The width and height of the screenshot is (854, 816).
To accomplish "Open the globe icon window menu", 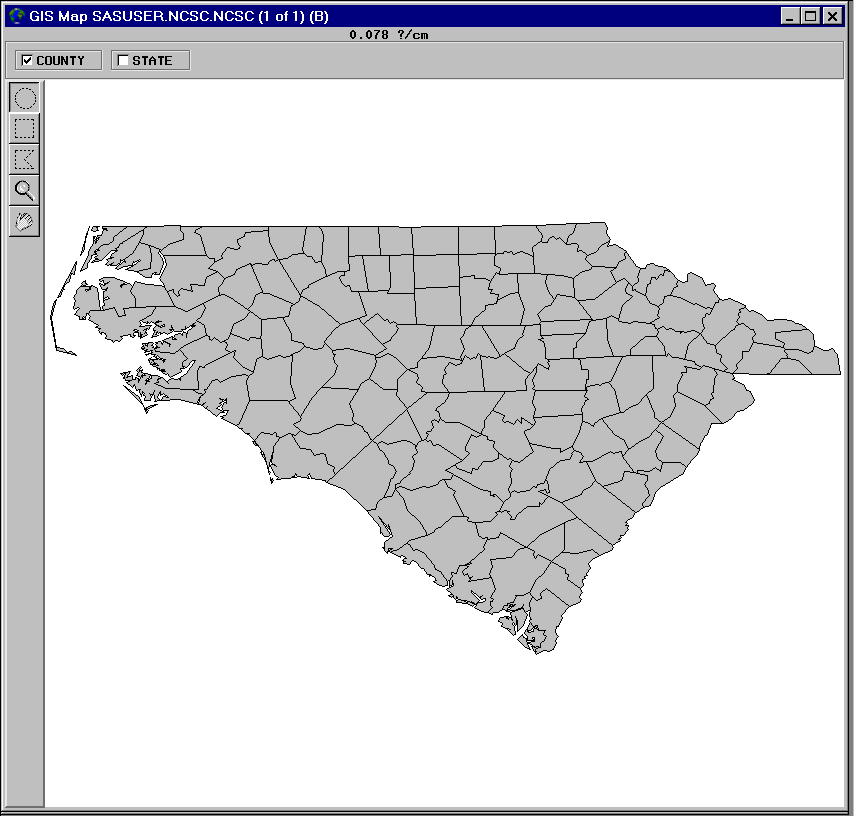I will [x=15, y=16].
